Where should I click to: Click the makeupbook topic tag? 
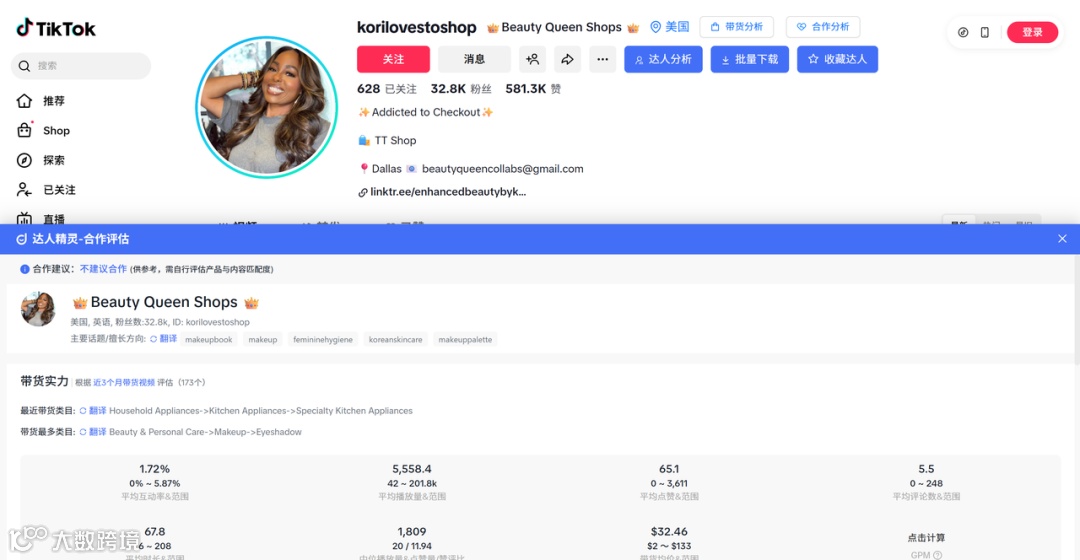click(x=209, y=340)
